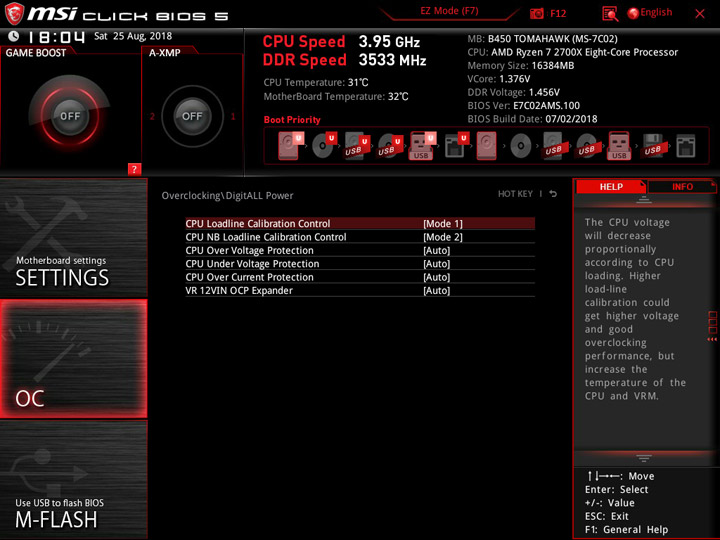Close the BIOS with the red X
720x540 pixels.
(x=700, y=14)
